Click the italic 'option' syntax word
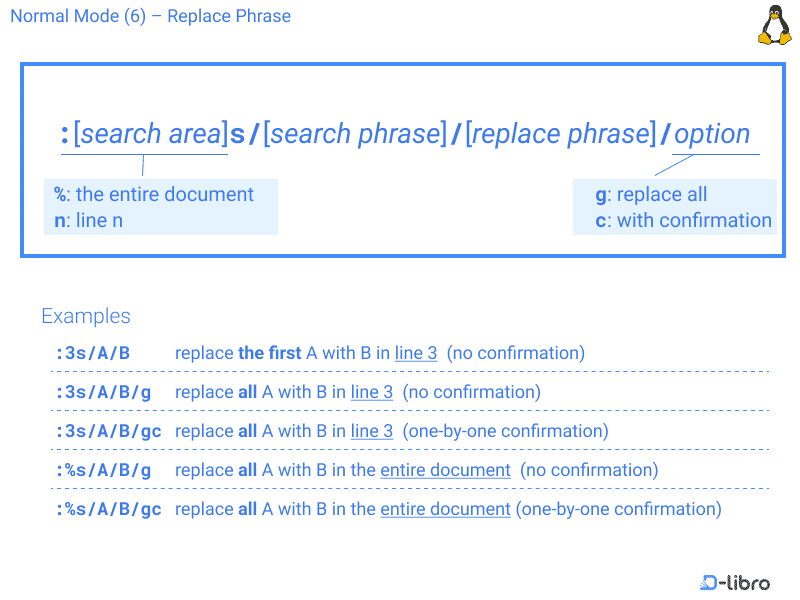Image resolution: width=800 pixels, height=600 pixels. pyautogui.click(x=712, y=134)
